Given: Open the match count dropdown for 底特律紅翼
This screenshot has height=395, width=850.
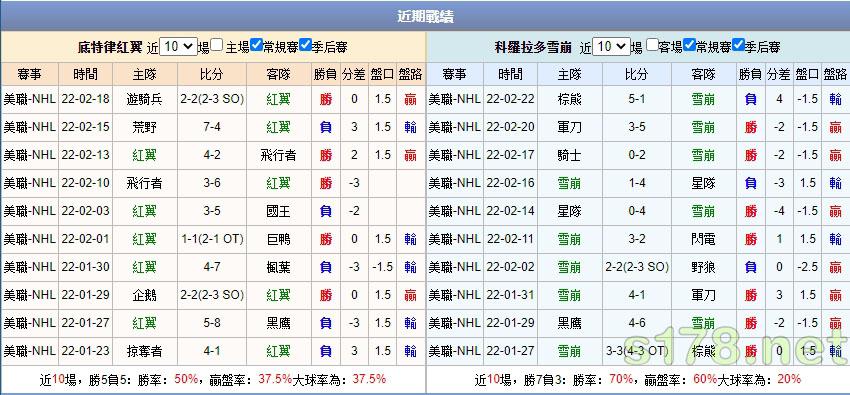Looking at the screenshot, I should (x=179, y=47).
